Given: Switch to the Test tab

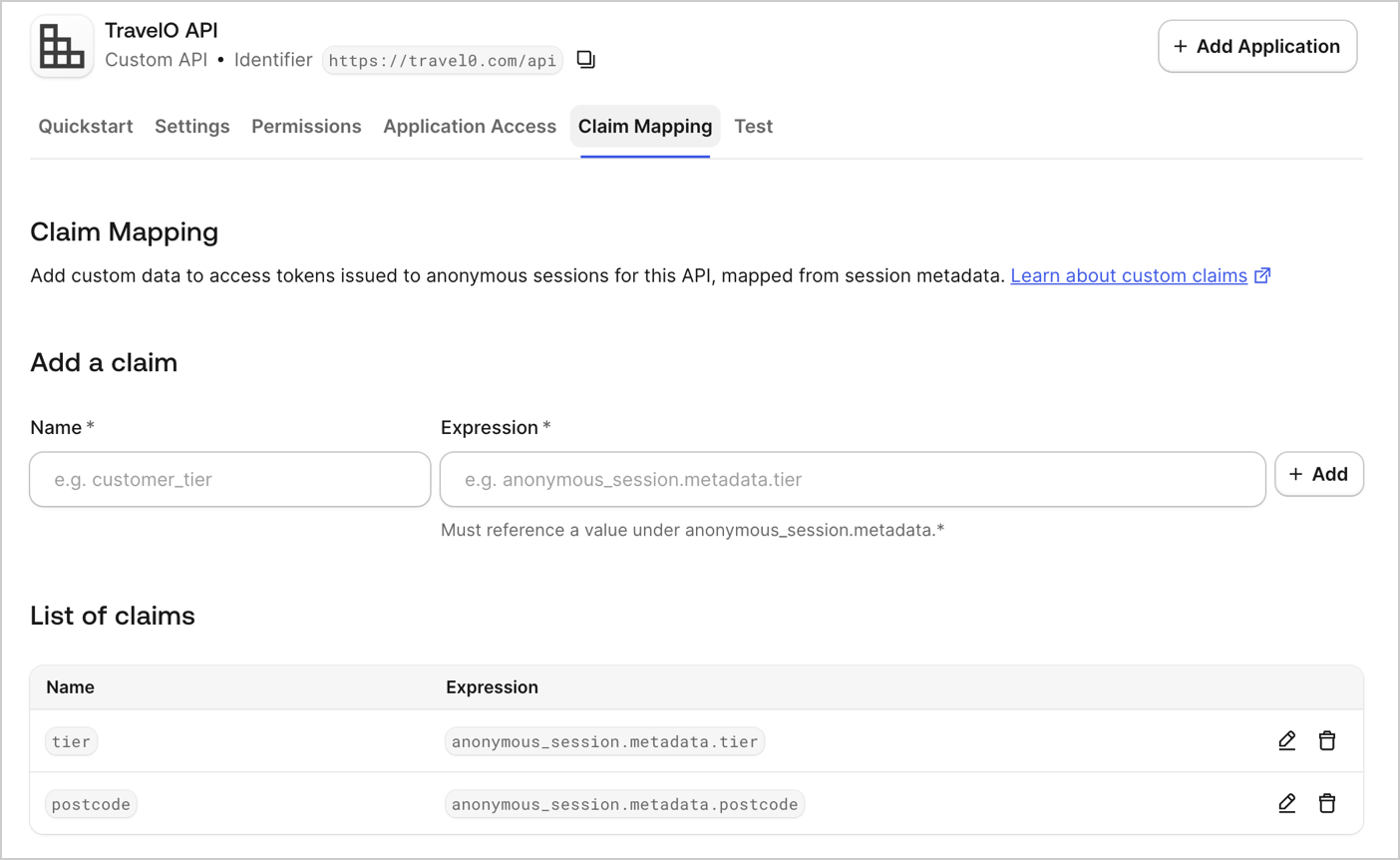Looking at the screenshot, I should [x=754, y=127].
